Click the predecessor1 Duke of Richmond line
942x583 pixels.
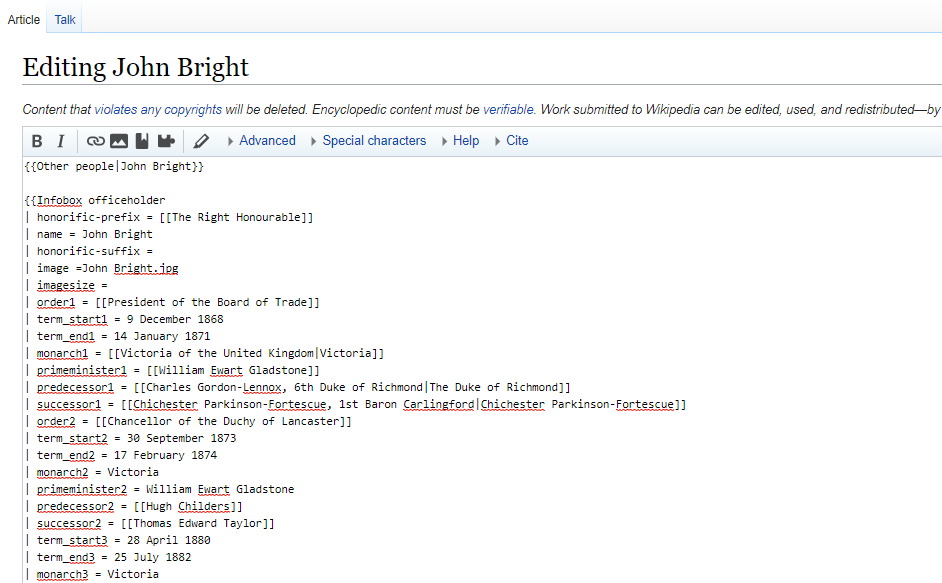pyautogui.click(x=297, y=388)
